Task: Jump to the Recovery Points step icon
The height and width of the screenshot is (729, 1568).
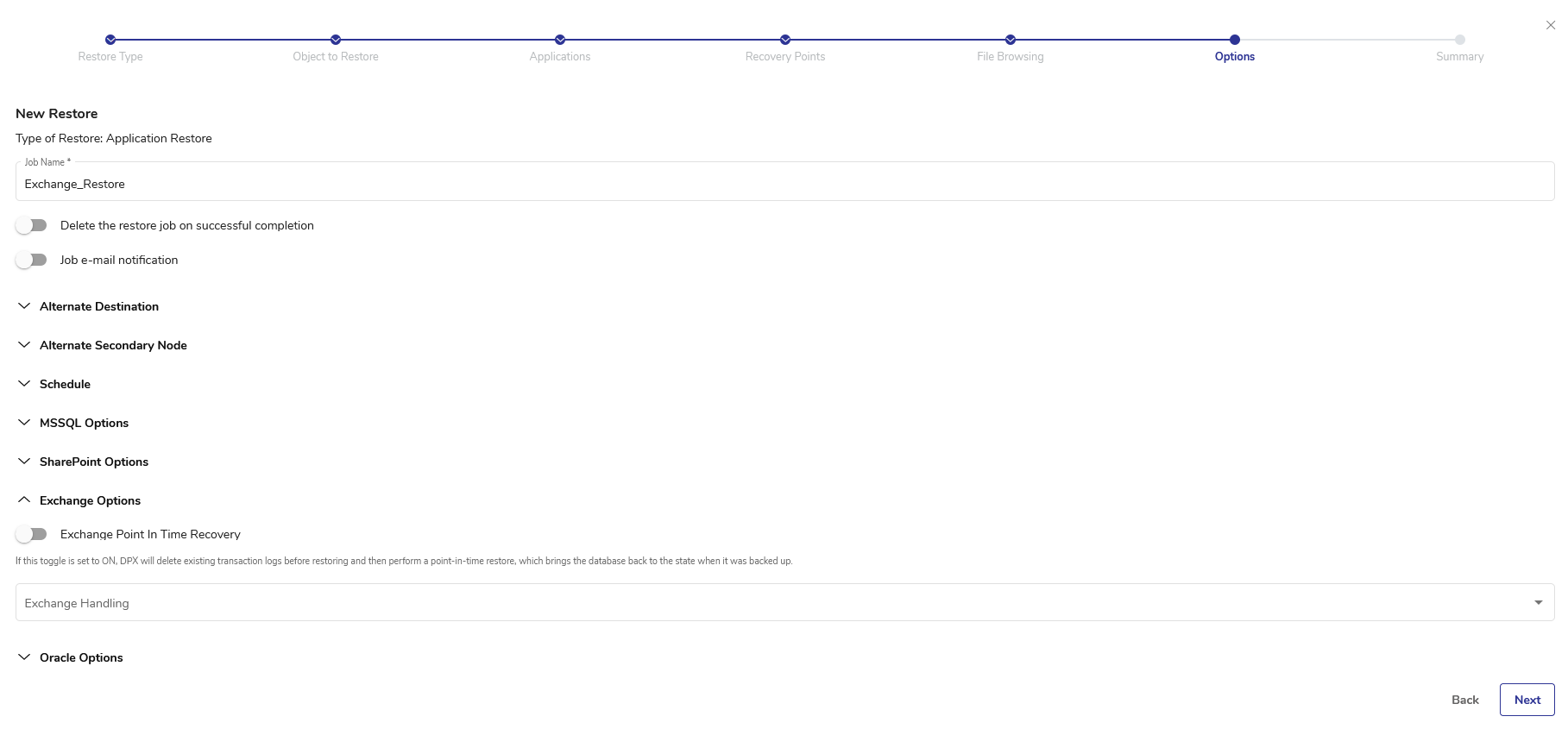Action: click(785, 40)
